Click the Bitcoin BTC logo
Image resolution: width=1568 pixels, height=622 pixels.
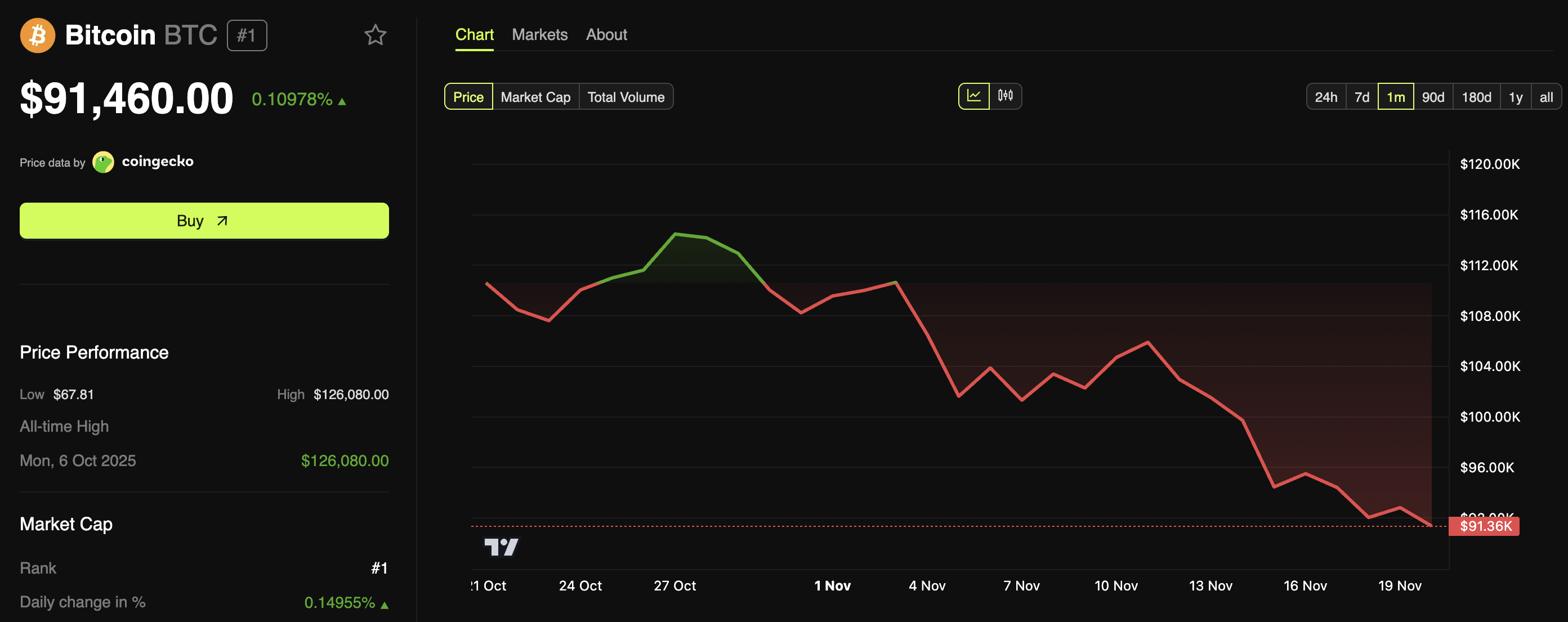(x=37, y=35)
